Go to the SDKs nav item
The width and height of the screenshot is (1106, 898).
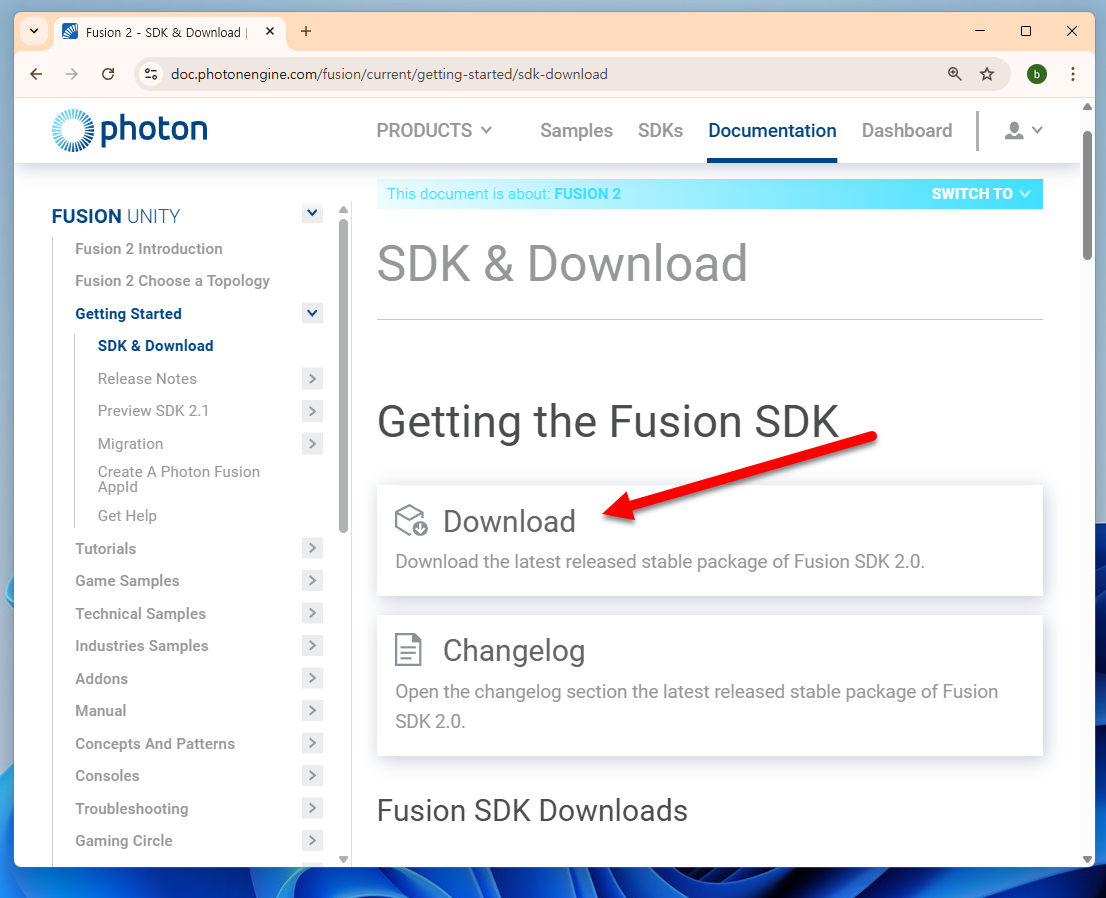coord(660,131)
